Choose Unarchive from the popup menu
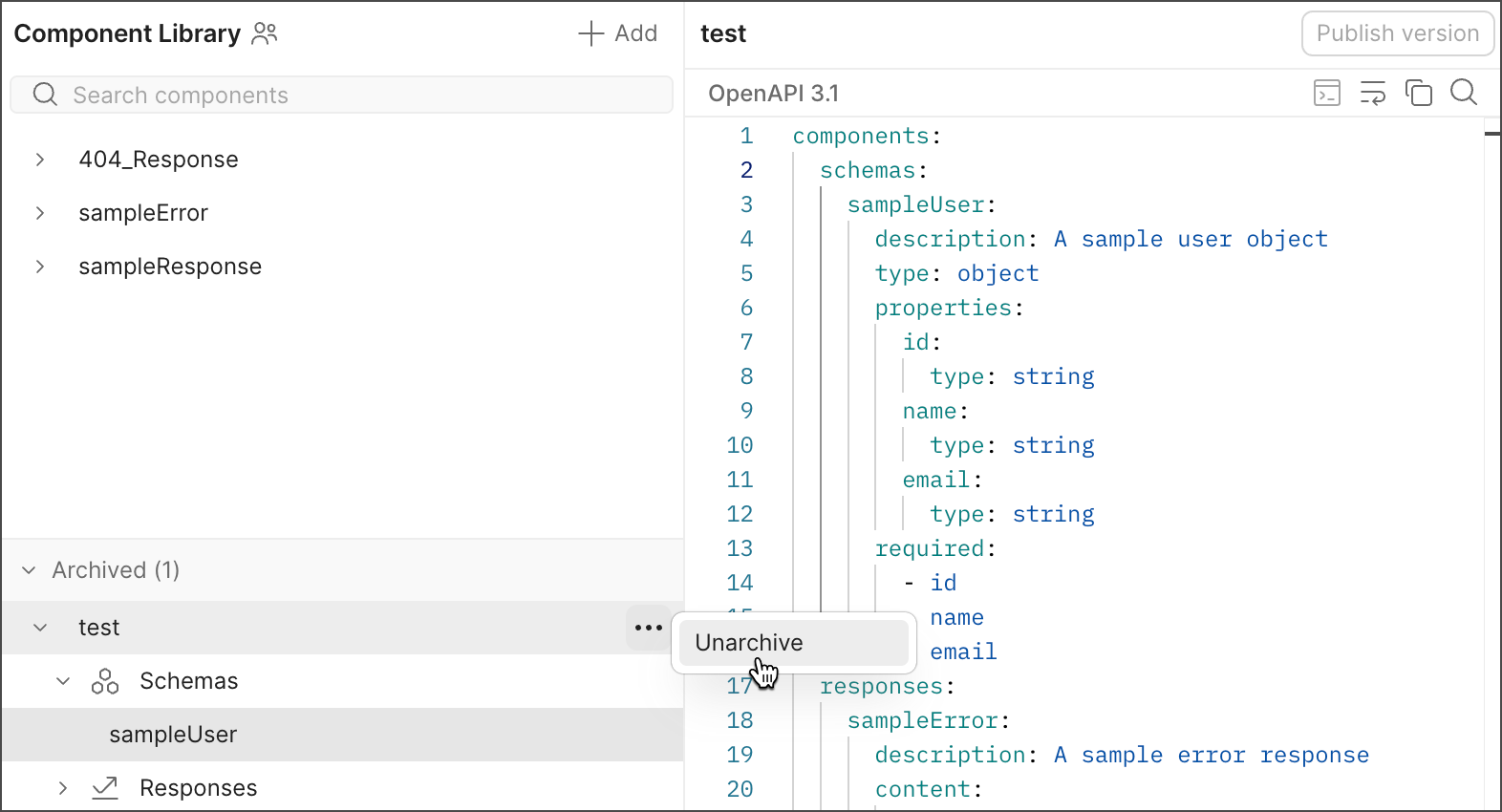The image size is (1502, 812). (793, 643)
